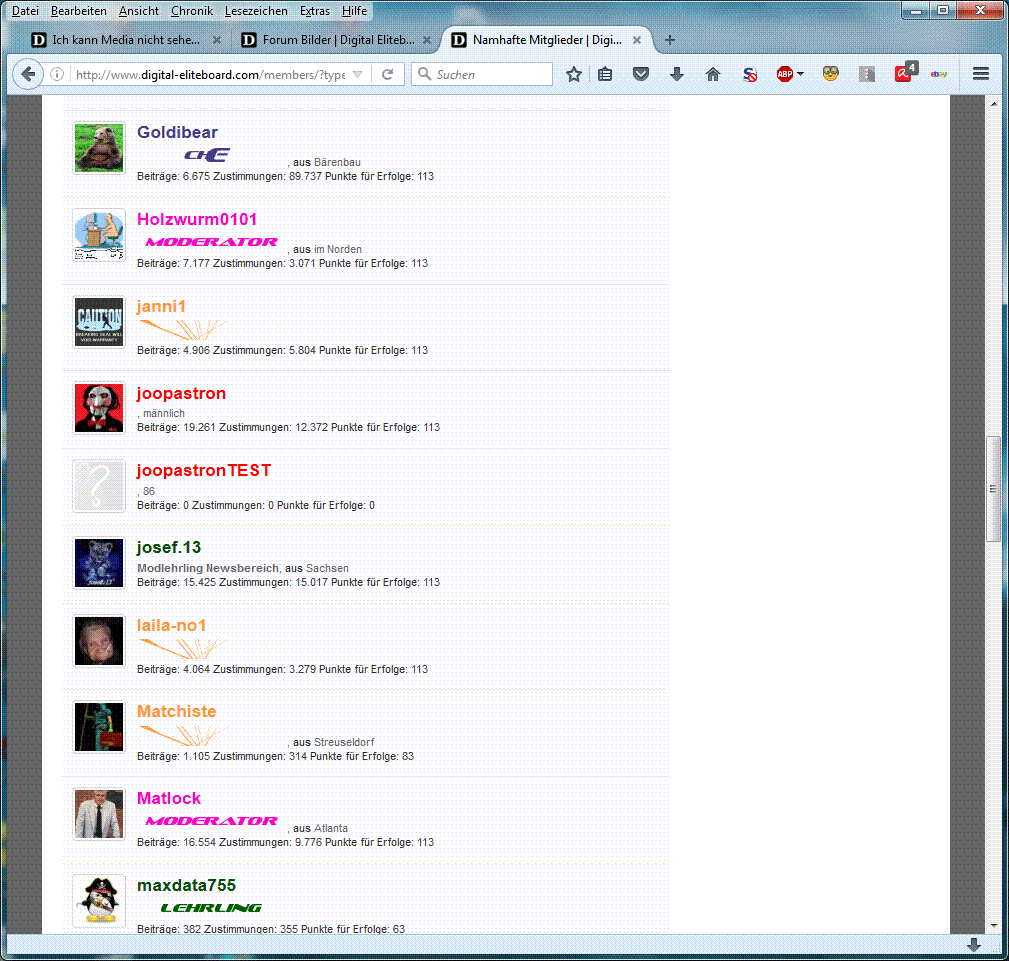This screenshot has height=961, width=1009.
Task: Show bookmarks list icon
Action: coord(605,75)
